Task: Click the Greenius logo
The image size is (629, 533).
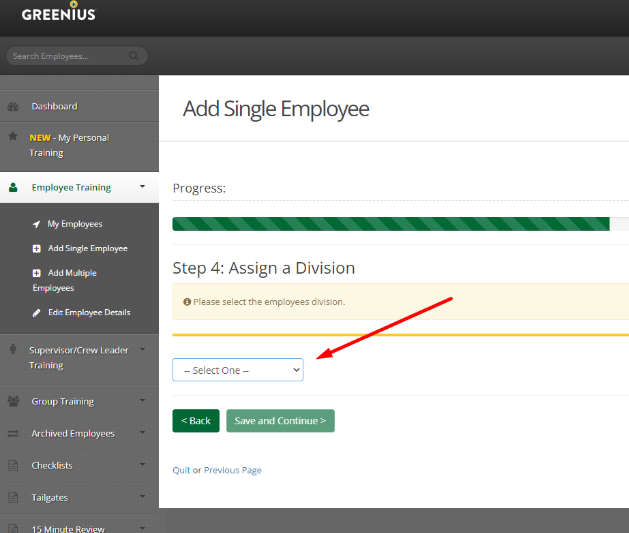Action: click(x=59, y=11)
